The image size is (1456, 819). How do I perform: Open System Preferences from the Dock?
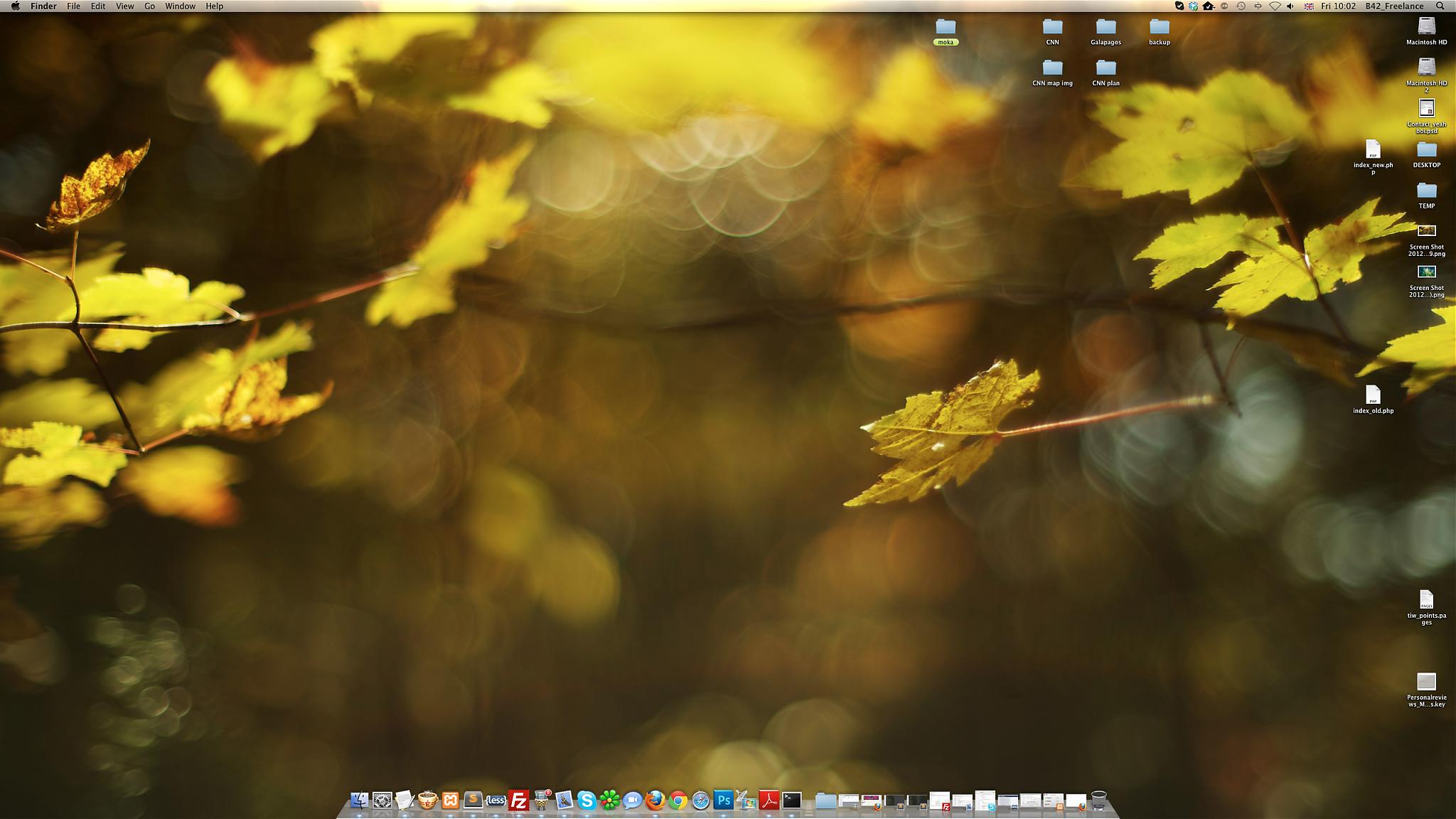382,801
